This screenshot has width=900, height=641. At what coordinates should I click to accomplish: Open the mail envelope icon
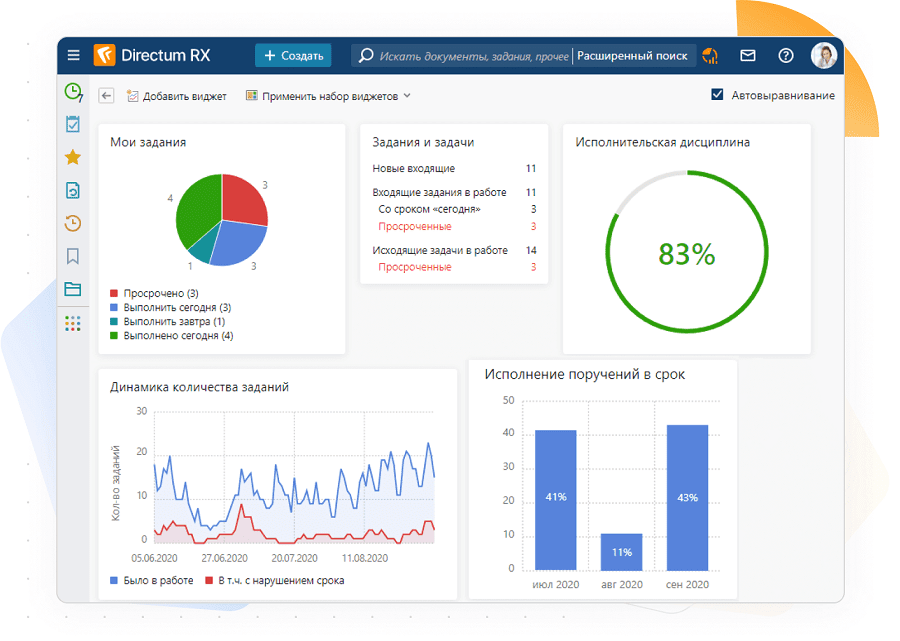[x=748, y=56]
